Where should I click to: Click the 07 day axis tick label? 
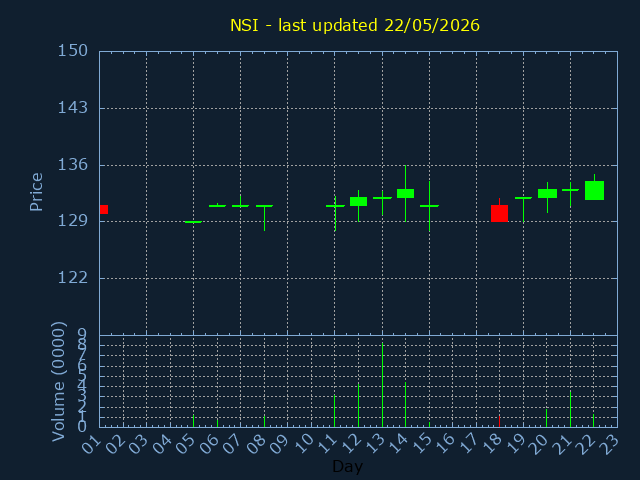(x=233, y=443)
